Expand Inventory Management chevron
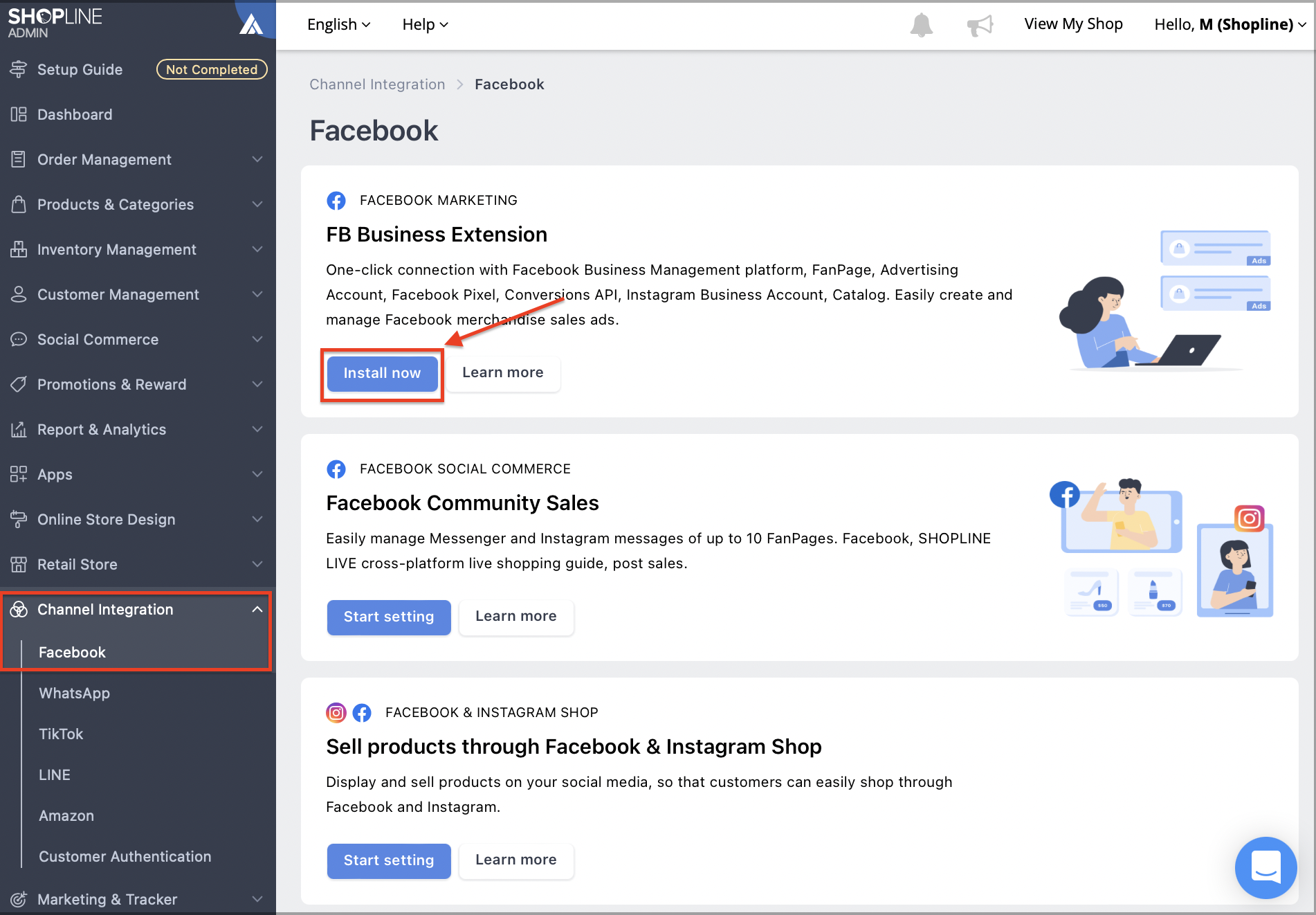Screen dimensions: 1316x915 click(x=257, y=249)
